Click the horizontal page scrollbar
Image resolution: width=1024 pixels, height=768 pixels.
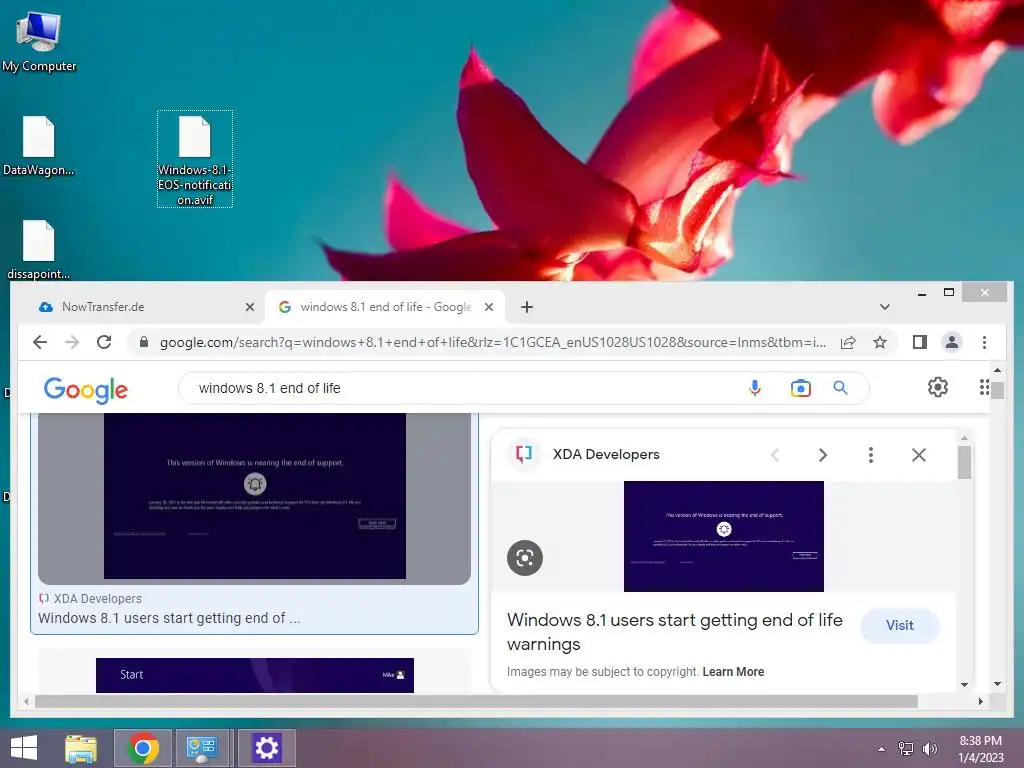point(476,701)
